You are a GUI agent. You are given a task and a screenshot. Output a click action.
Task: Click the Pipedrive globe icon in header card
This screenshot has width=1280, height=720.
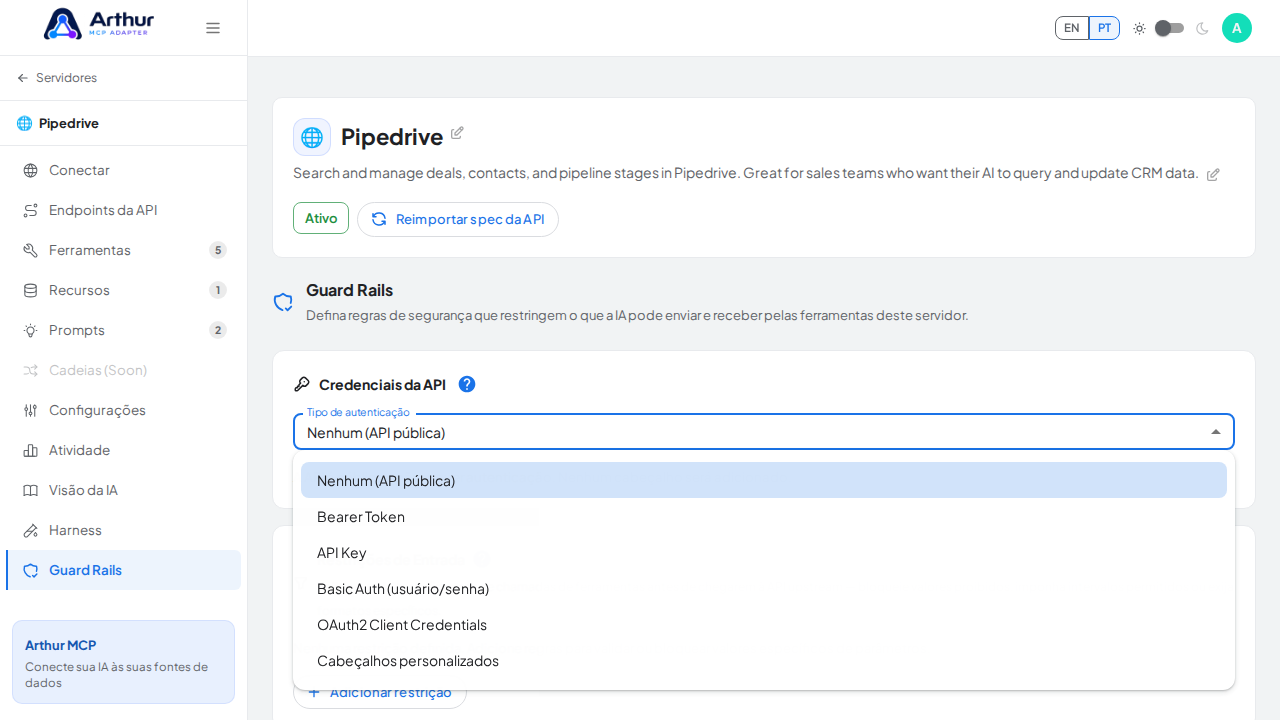point(312,137)
